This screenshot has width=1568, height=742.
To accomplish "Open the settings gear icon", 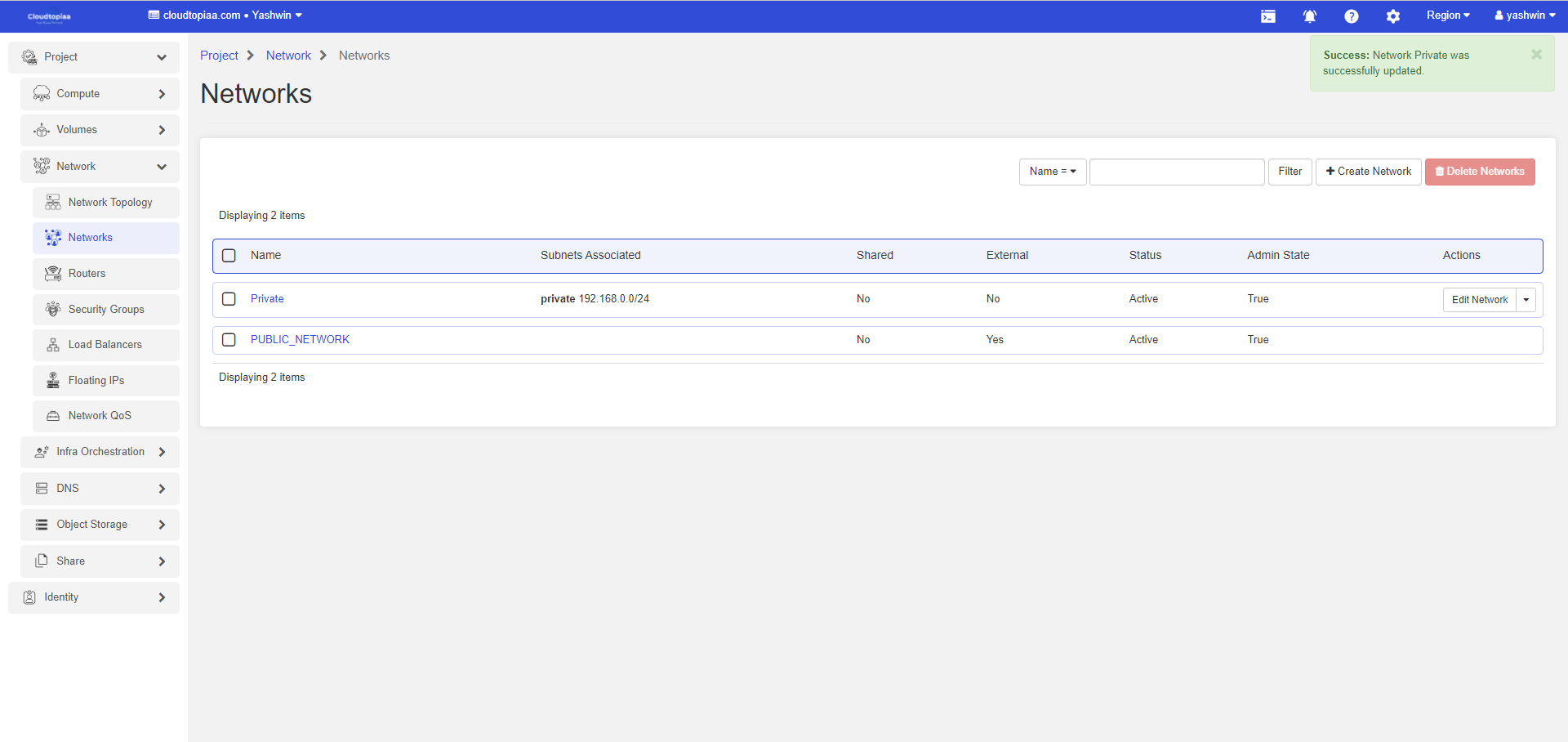I will (1392, 16).
